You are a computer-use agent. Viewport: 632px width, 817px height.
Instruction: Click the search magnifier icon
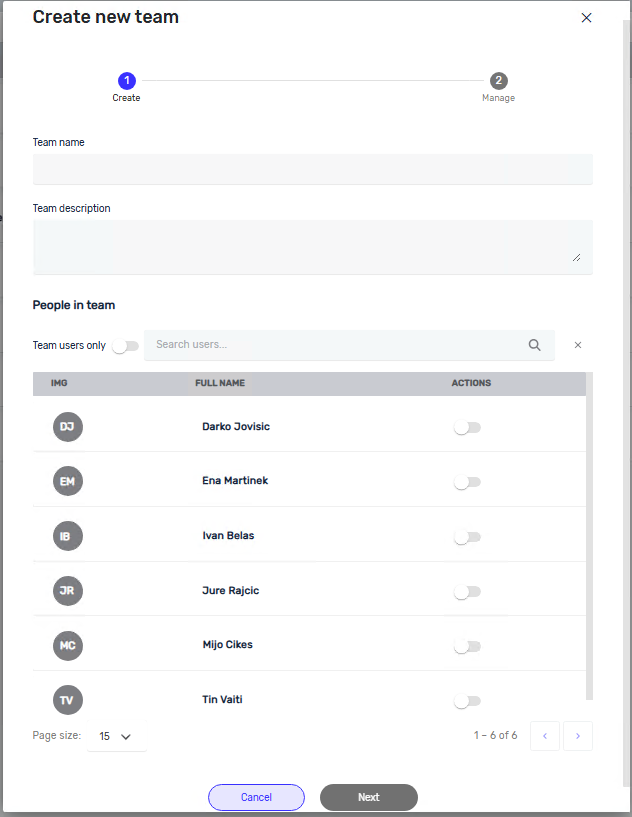tap(535, 345)
